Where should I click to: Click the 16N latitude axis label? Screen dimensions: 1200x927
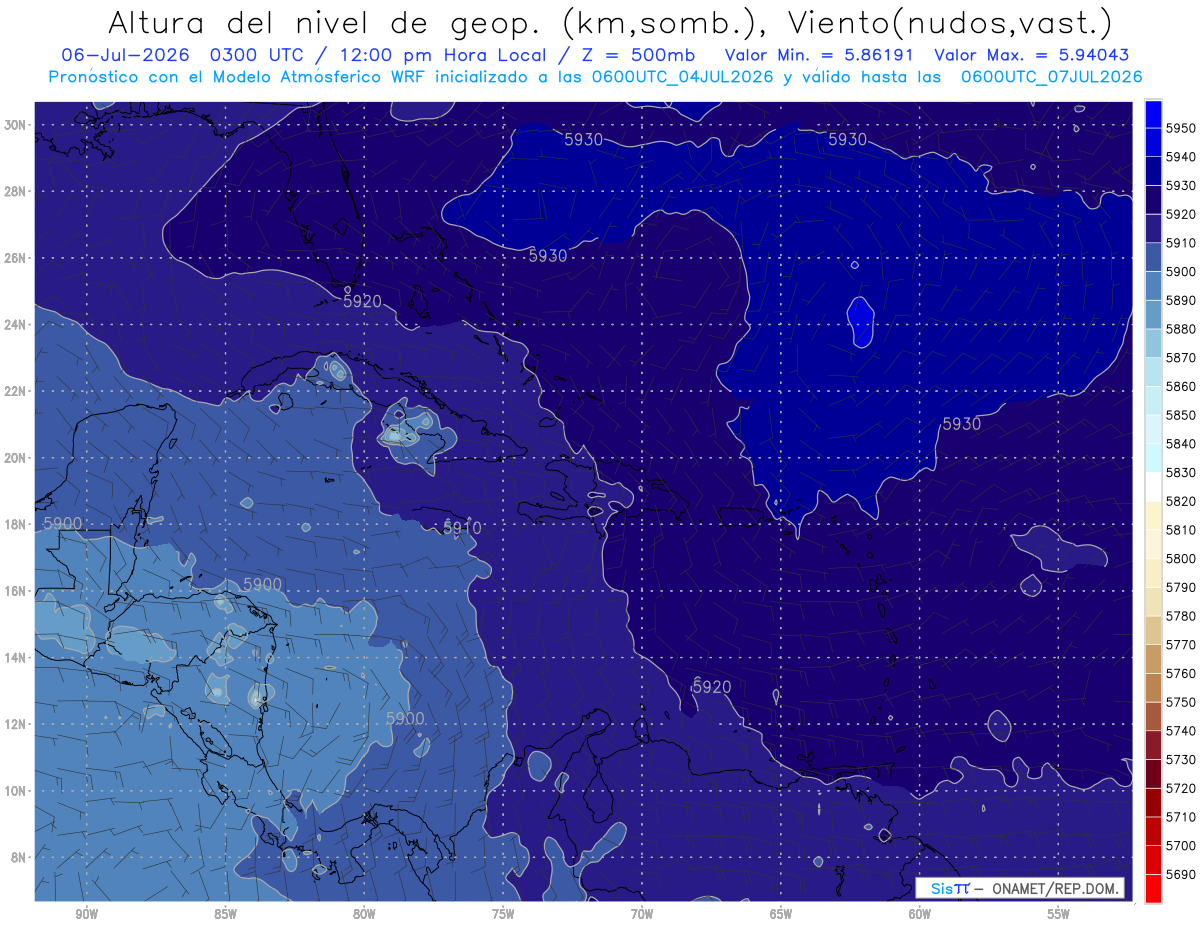click(15, 591)
